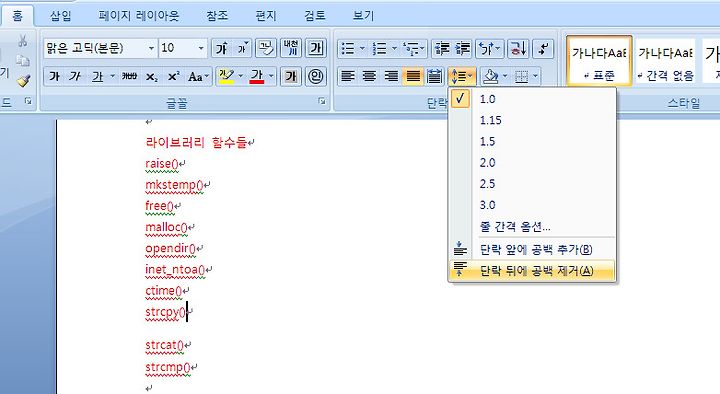Select line spacing 1.15
The image size is (720, 394).
532,120
